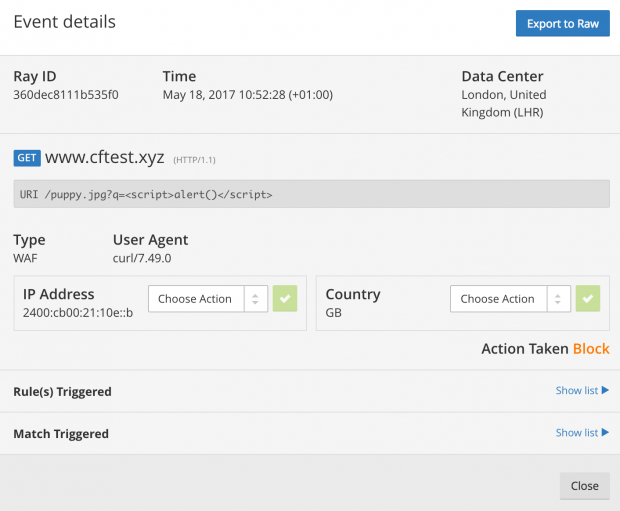Click the blue GET method badge
The image size is (620, 511).
pos(27,158)
